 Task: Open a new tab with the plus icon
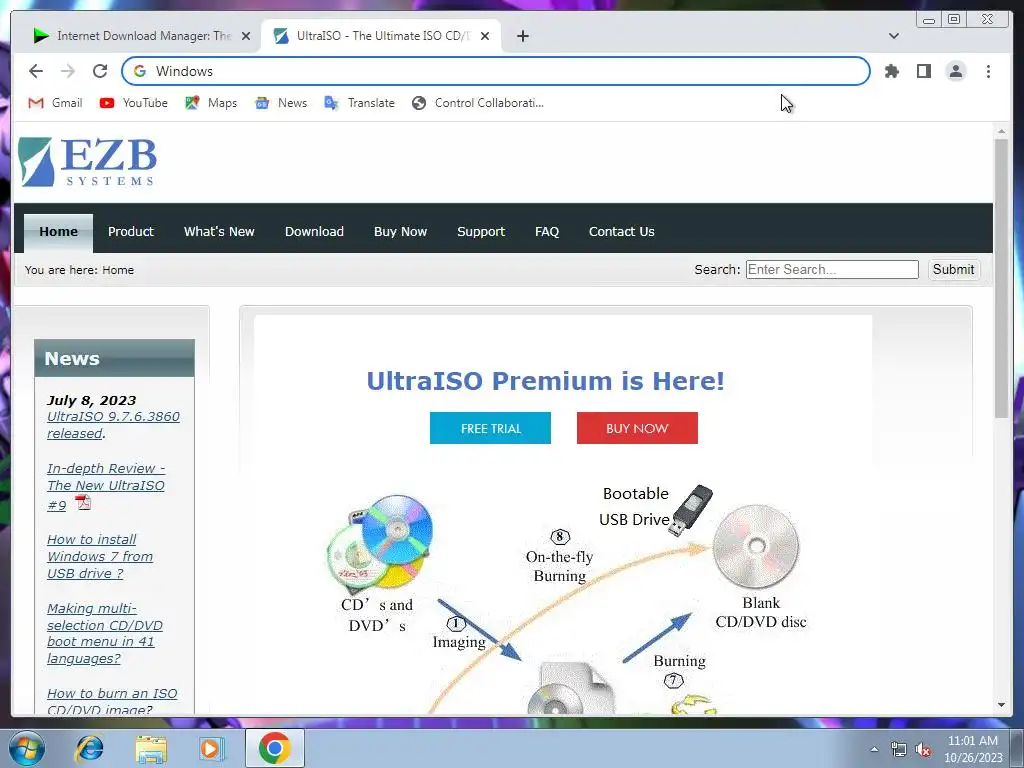(x=522, y=36)
